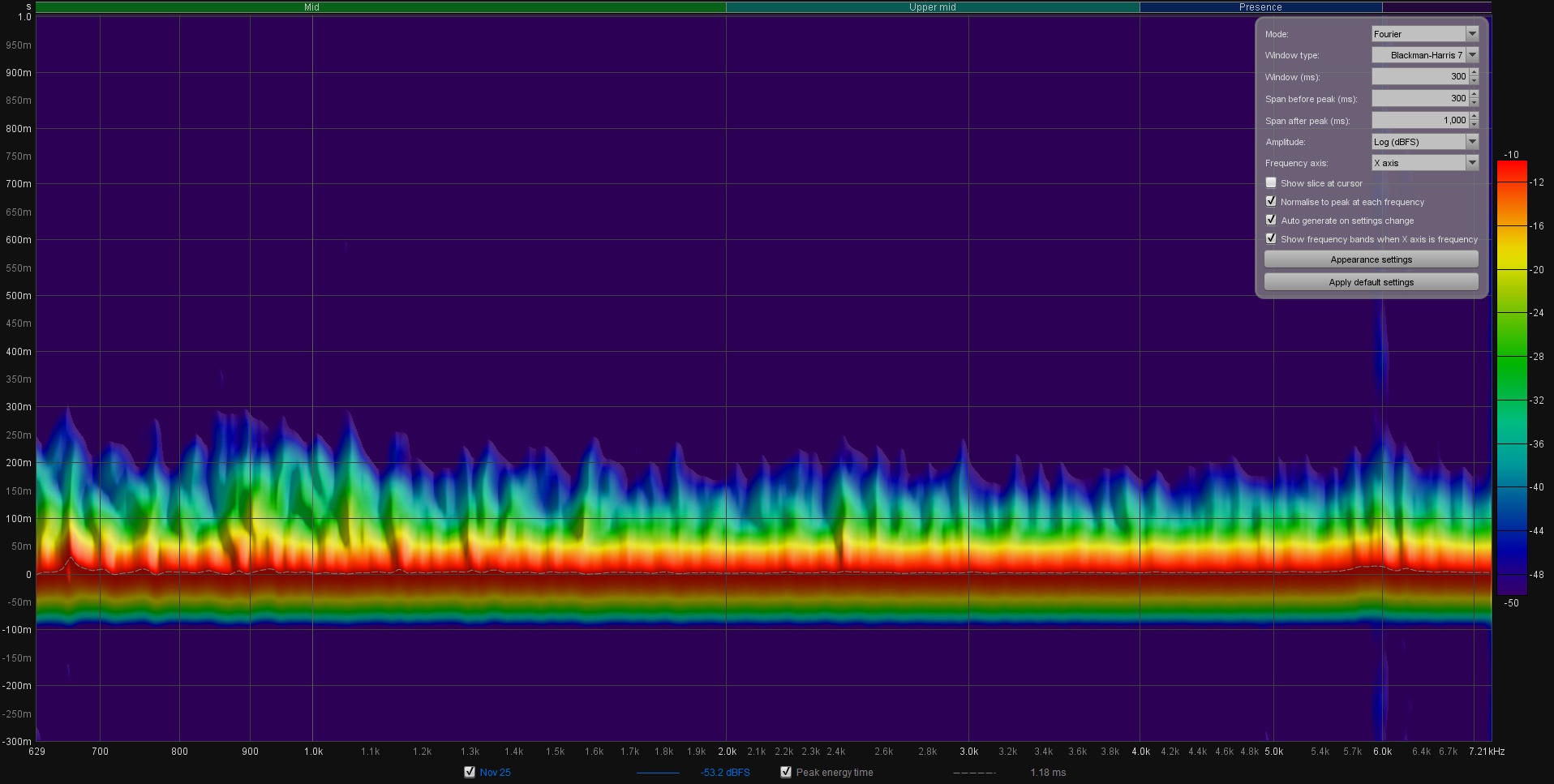Increase Span after peak with up arrow
The height and width of the screenshot is (784, 1554).
click(x=1474, y=116)
